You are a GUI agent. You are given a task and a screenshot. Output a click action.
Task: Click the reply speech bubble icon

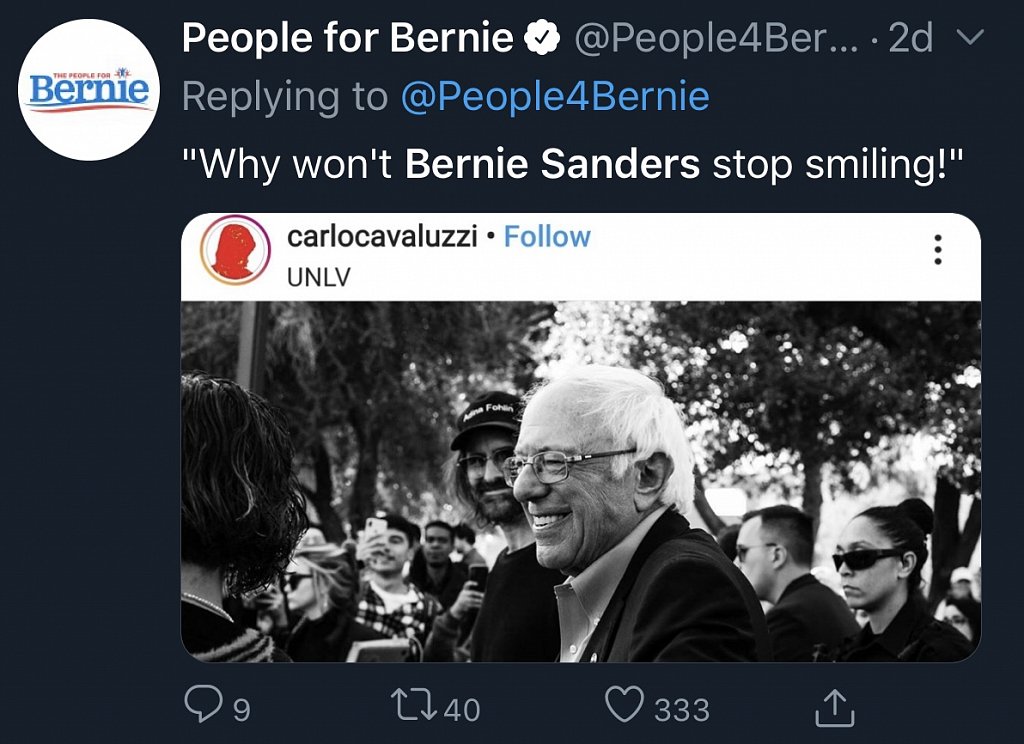pyautogui.click(x=202, y=707)
